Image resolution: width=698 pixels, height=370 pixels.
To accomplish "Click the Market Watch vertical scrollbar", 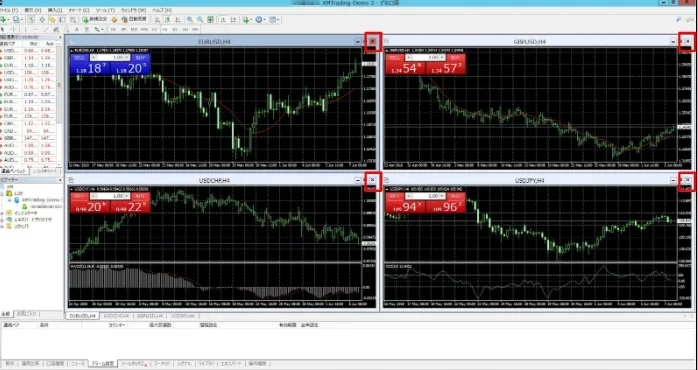I will 60,105.
